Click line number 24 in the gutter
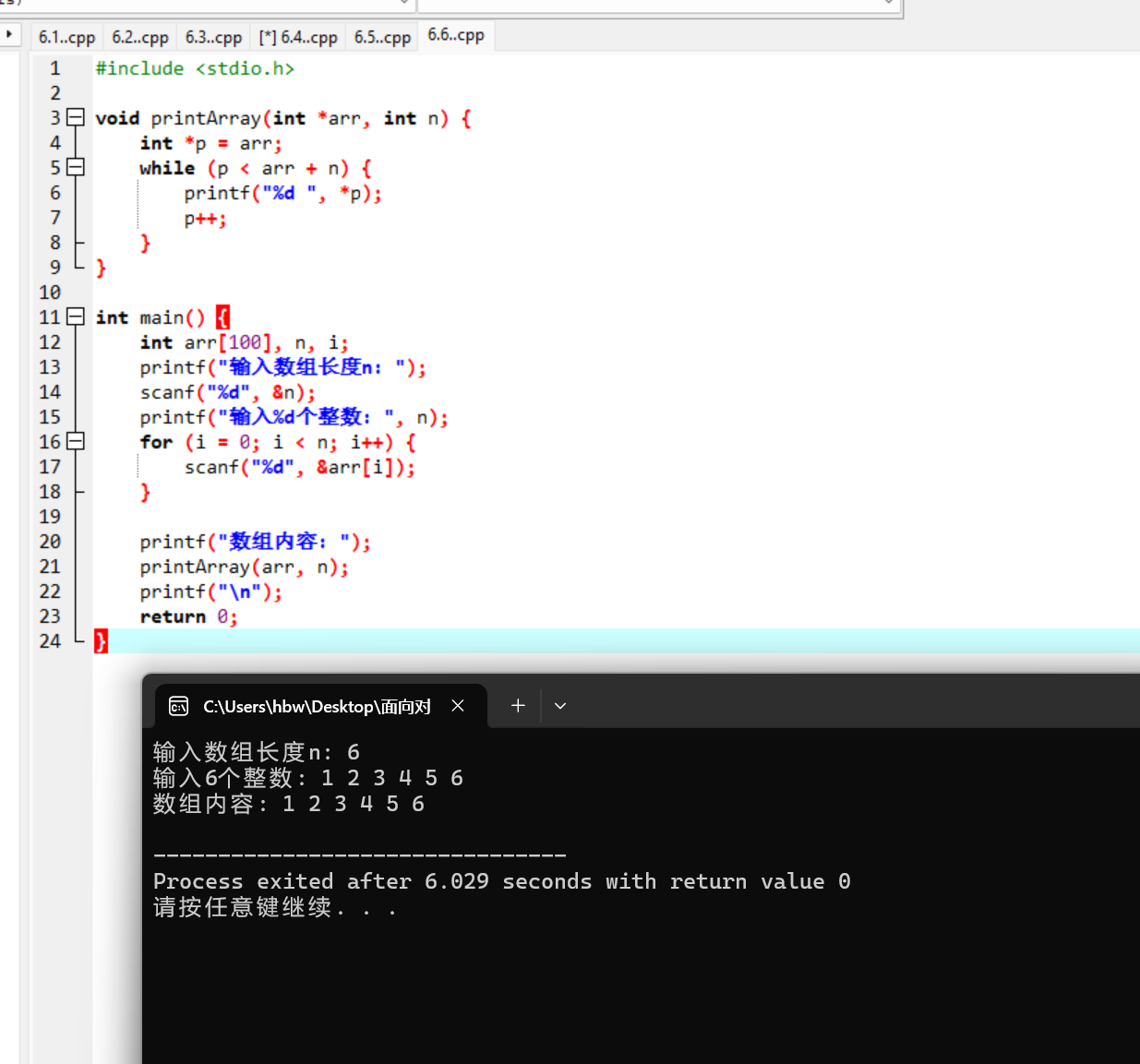Viewport: 1140px width, 1064px height. (x=50, y=640)
